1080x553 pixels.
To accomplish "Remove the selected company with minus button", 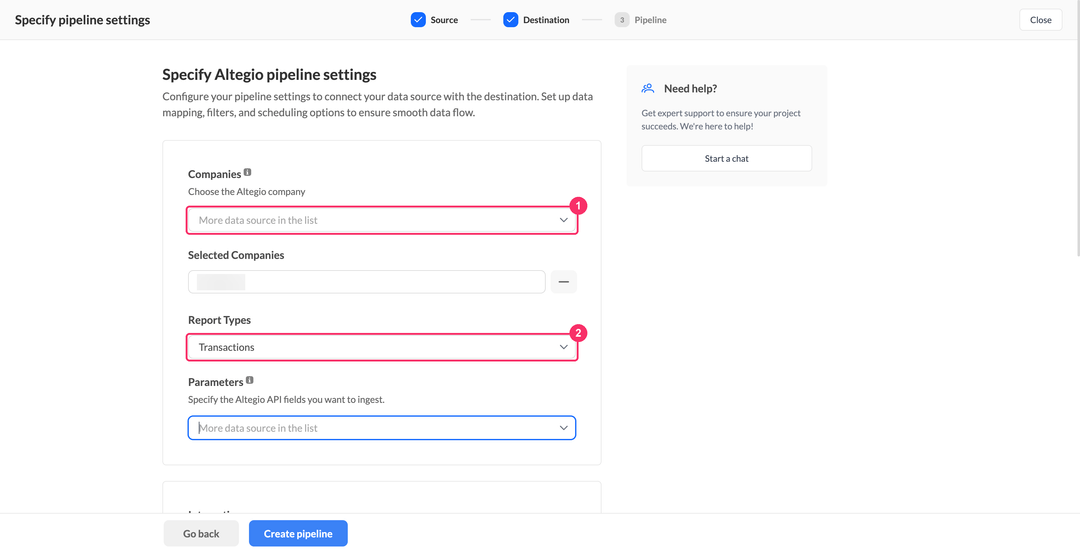I will coord(563,282).
